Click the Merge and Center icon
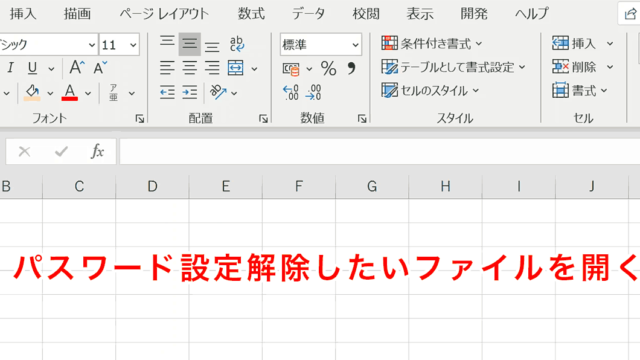 (236, 68)
